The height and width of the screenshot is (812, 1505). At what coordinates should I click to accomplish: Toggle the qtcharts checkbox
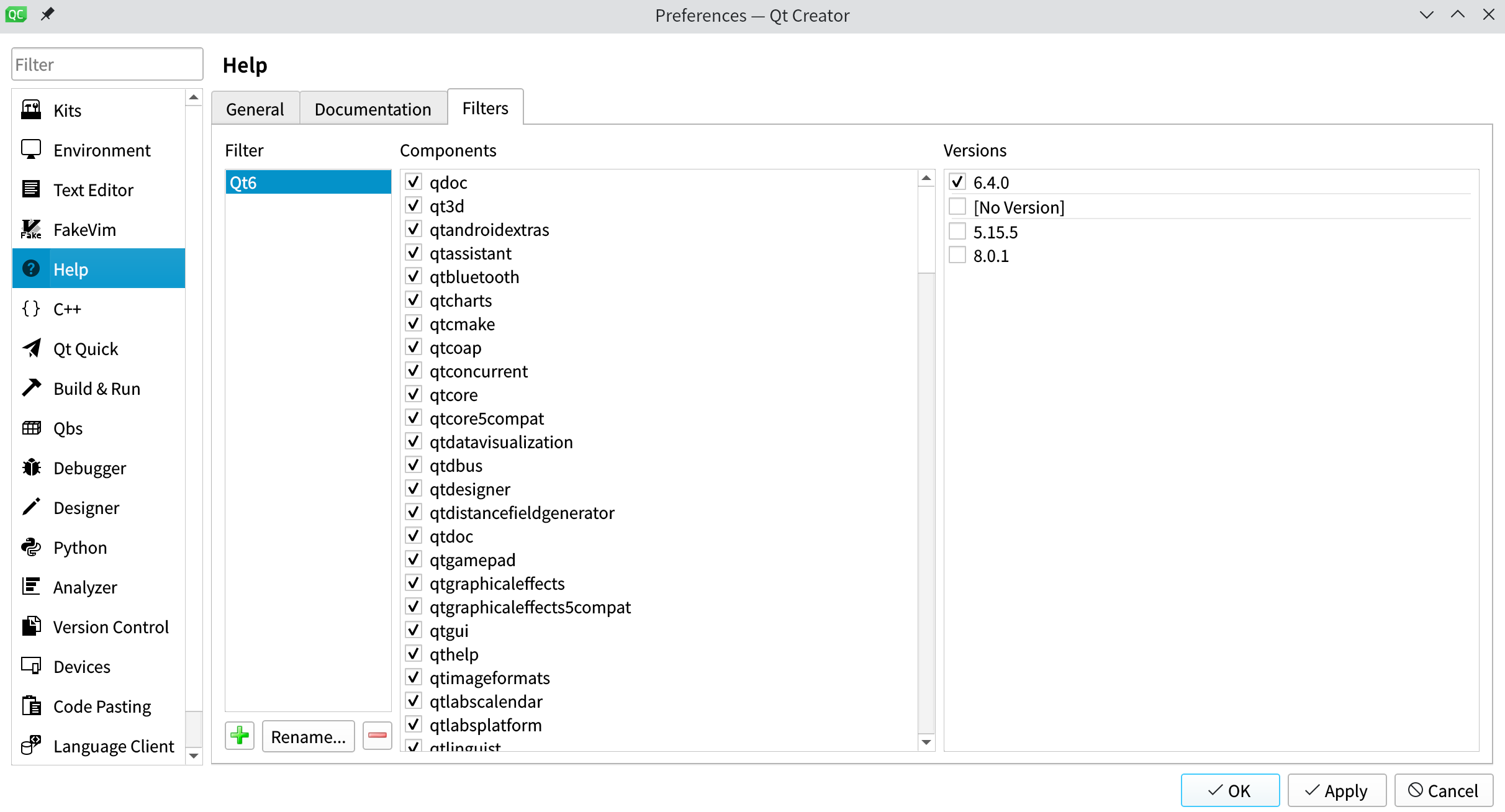point(414,300)
